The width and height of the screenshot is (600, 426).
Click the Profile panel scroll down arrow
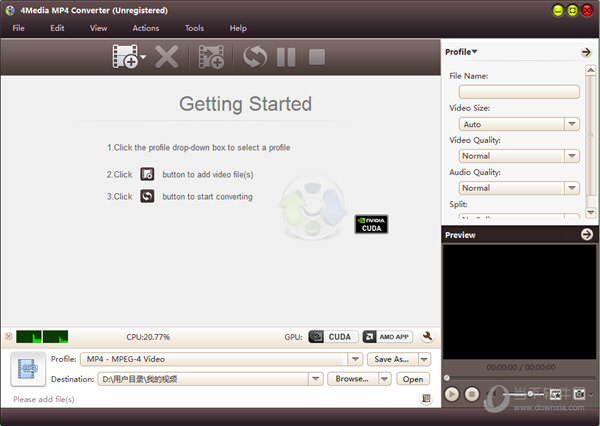pos(590,212)
